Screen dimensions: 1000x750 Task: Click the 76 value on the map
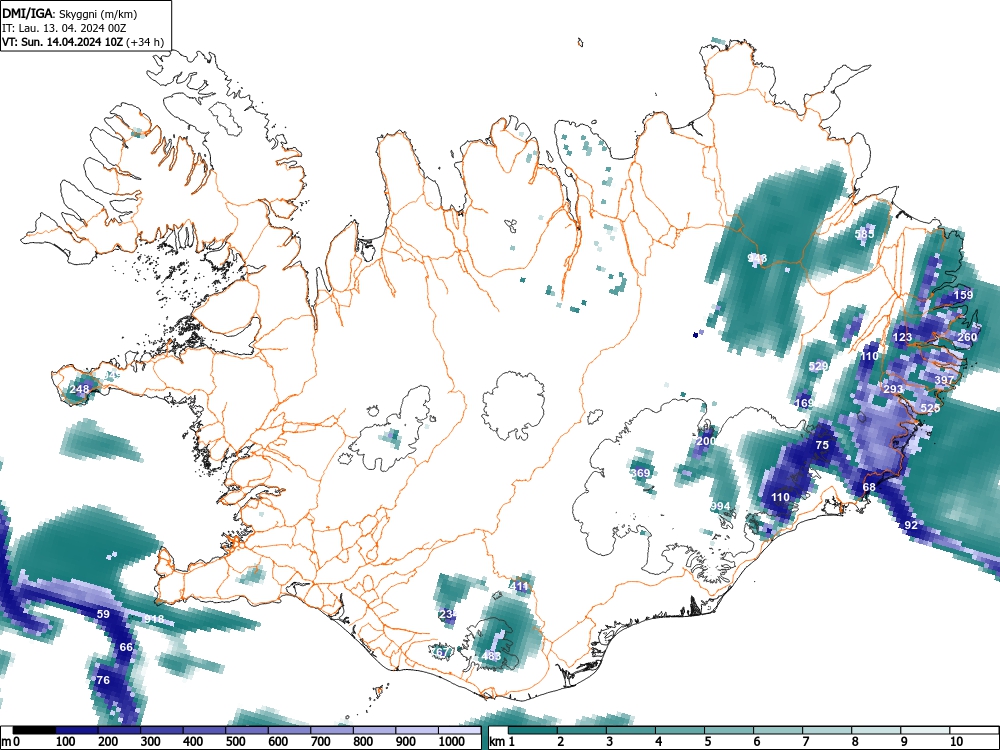click(x=103, y=680)
